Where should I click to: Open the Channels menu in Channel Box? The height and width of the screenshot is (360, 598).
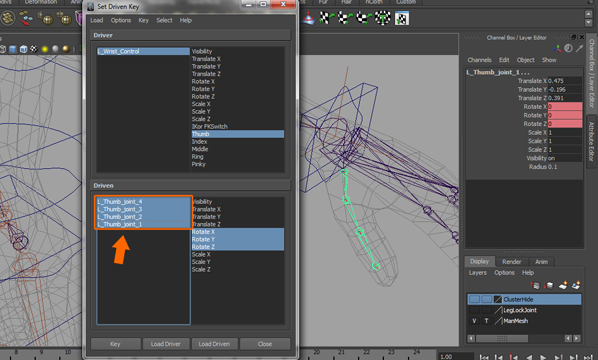pos(479,60)
